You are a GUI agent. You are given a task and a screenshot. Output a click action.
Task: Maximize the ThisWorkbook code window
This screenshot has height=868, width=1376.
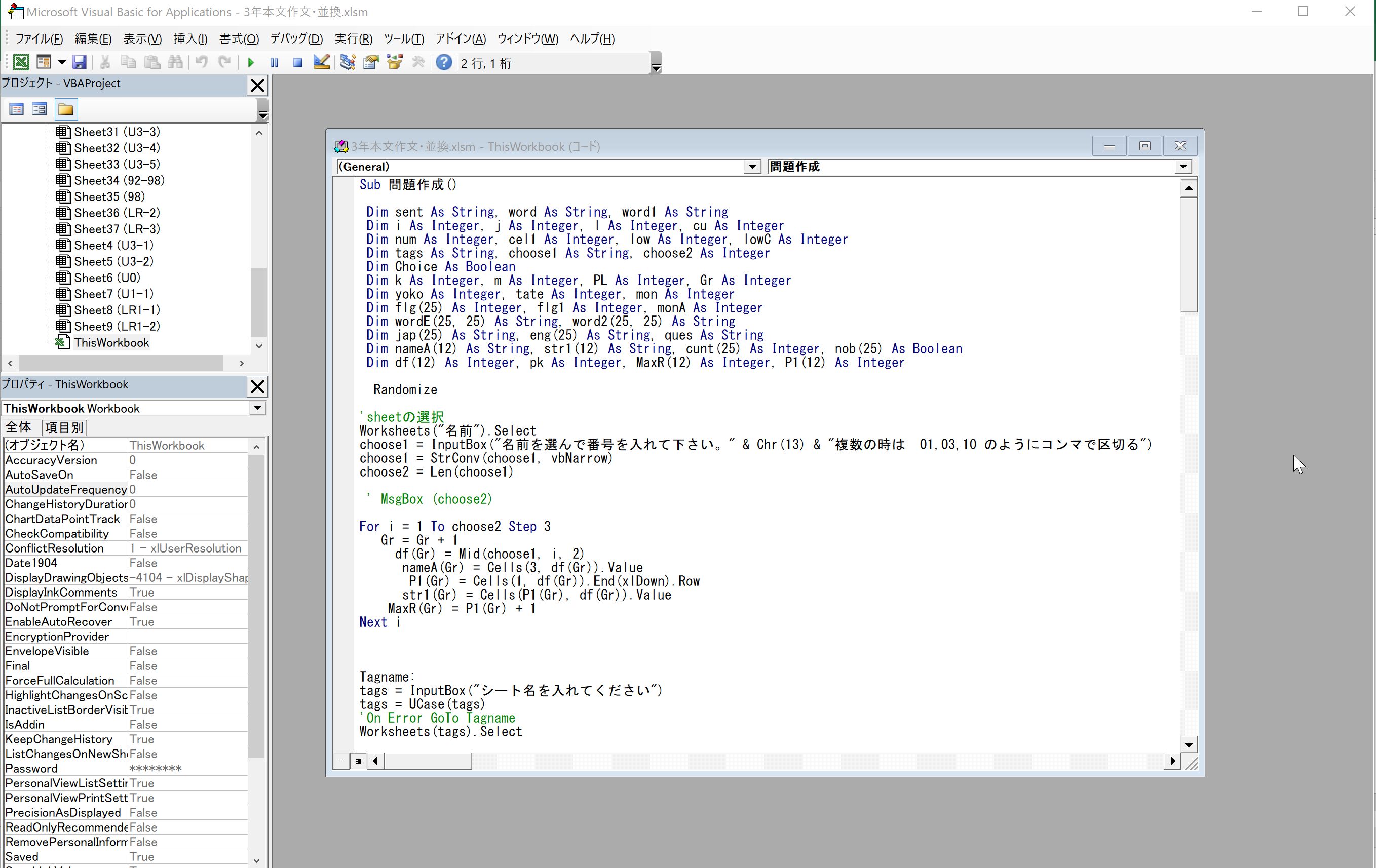click(1144, 146)
